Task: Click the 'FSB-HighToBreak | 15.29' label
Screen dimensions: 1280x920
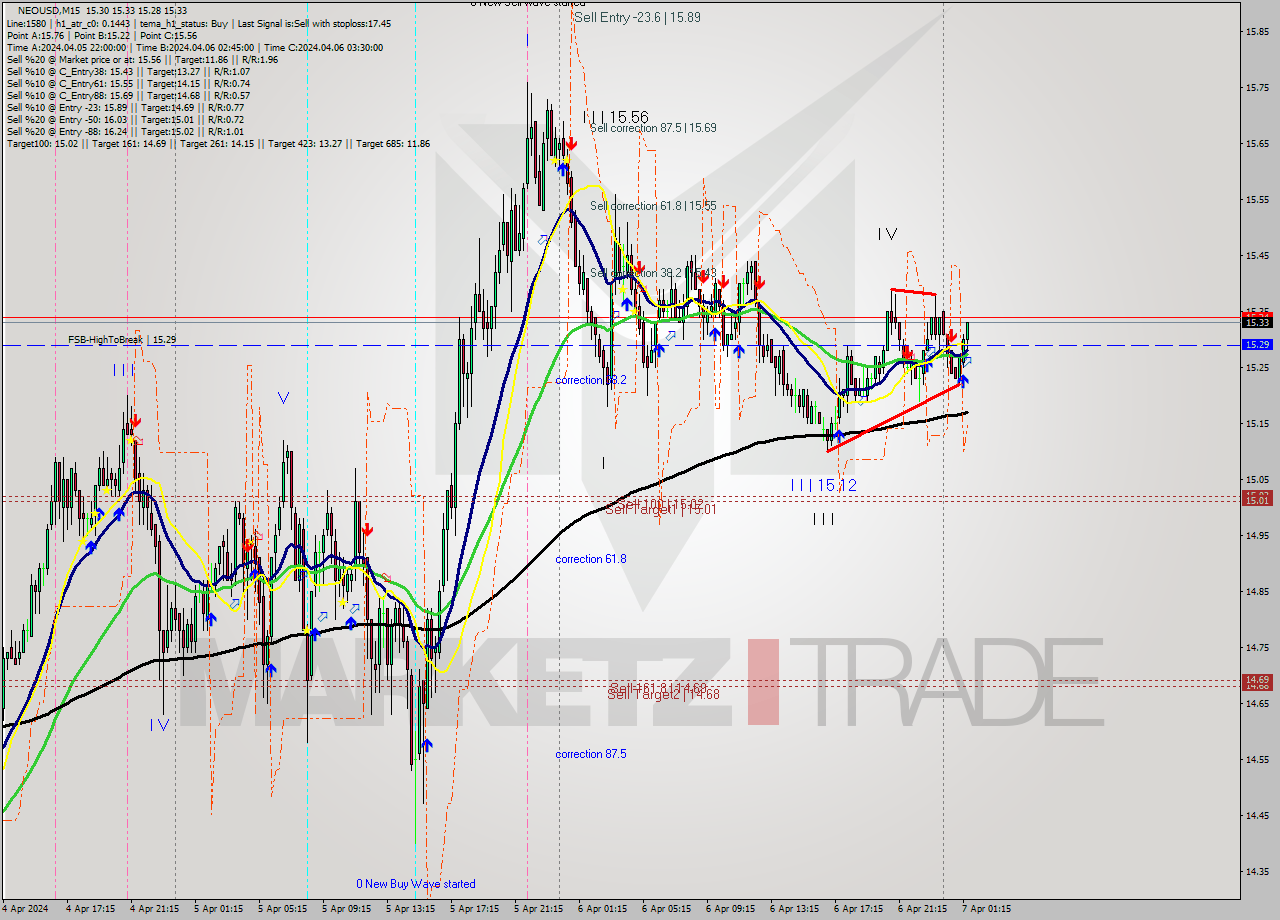Action: [122, 340]
